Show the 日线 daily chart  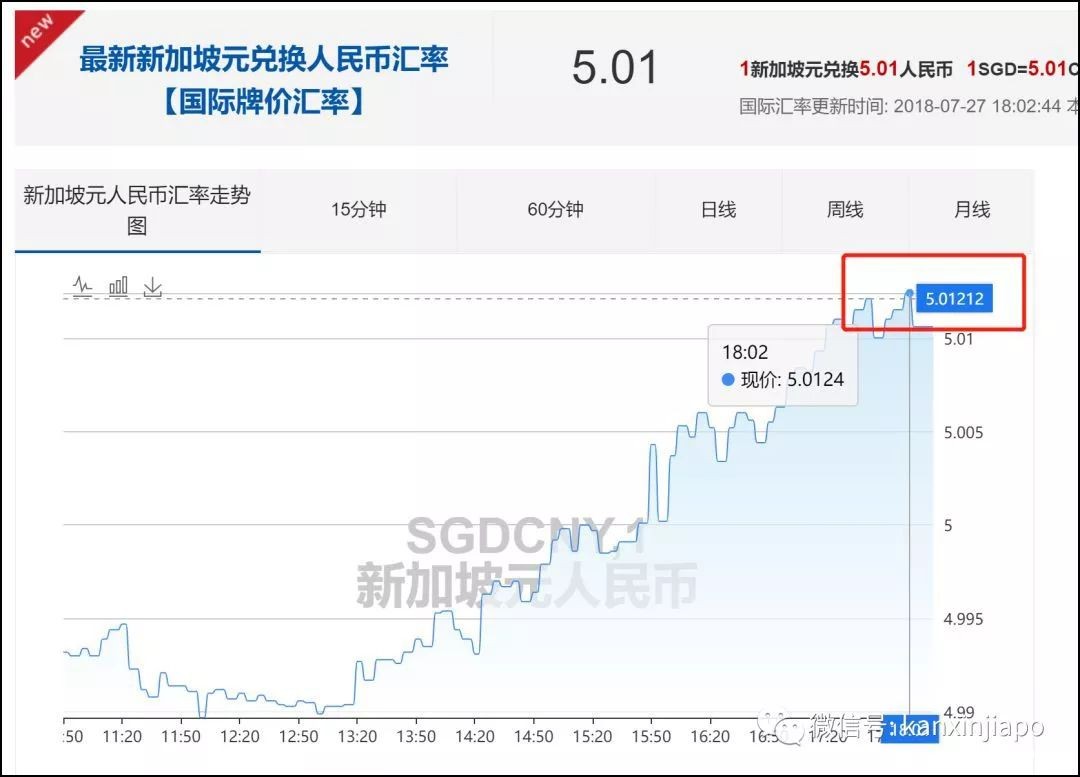(x=718, y=210)
